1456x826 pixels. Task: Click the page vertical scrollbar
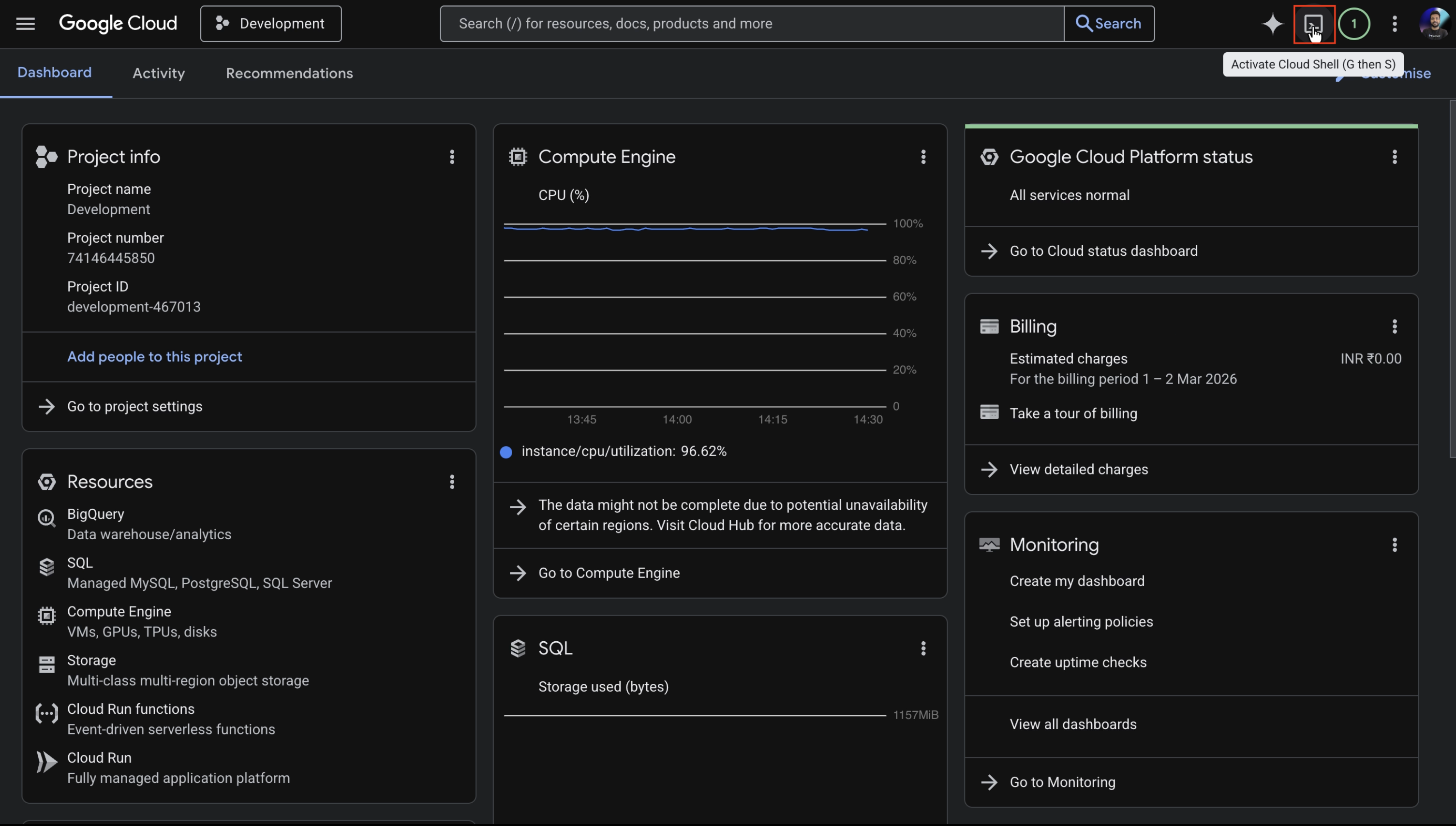[1452, 278]
